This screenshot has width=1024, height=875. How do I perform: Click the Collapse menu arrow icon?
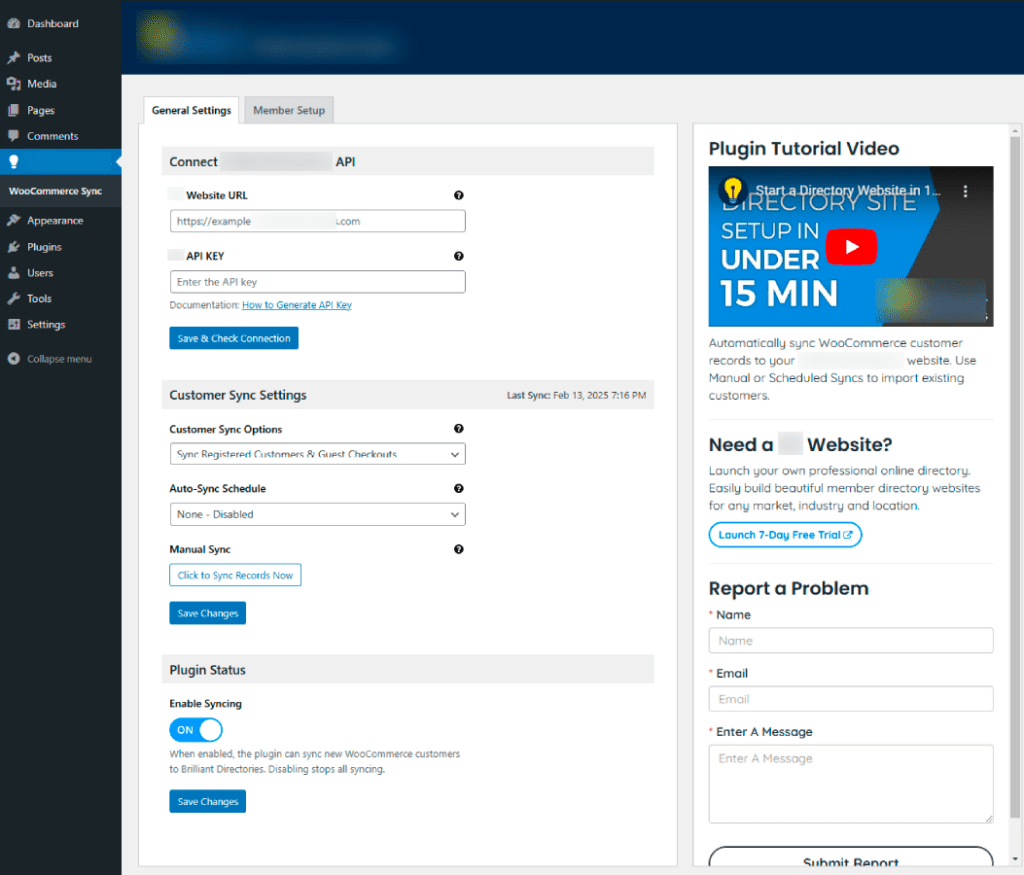[x=14, y=358]
